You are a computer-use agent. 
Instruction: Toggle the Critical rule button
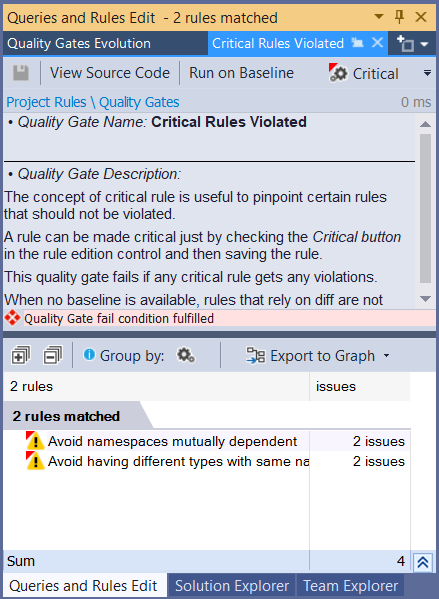(363, 73)
